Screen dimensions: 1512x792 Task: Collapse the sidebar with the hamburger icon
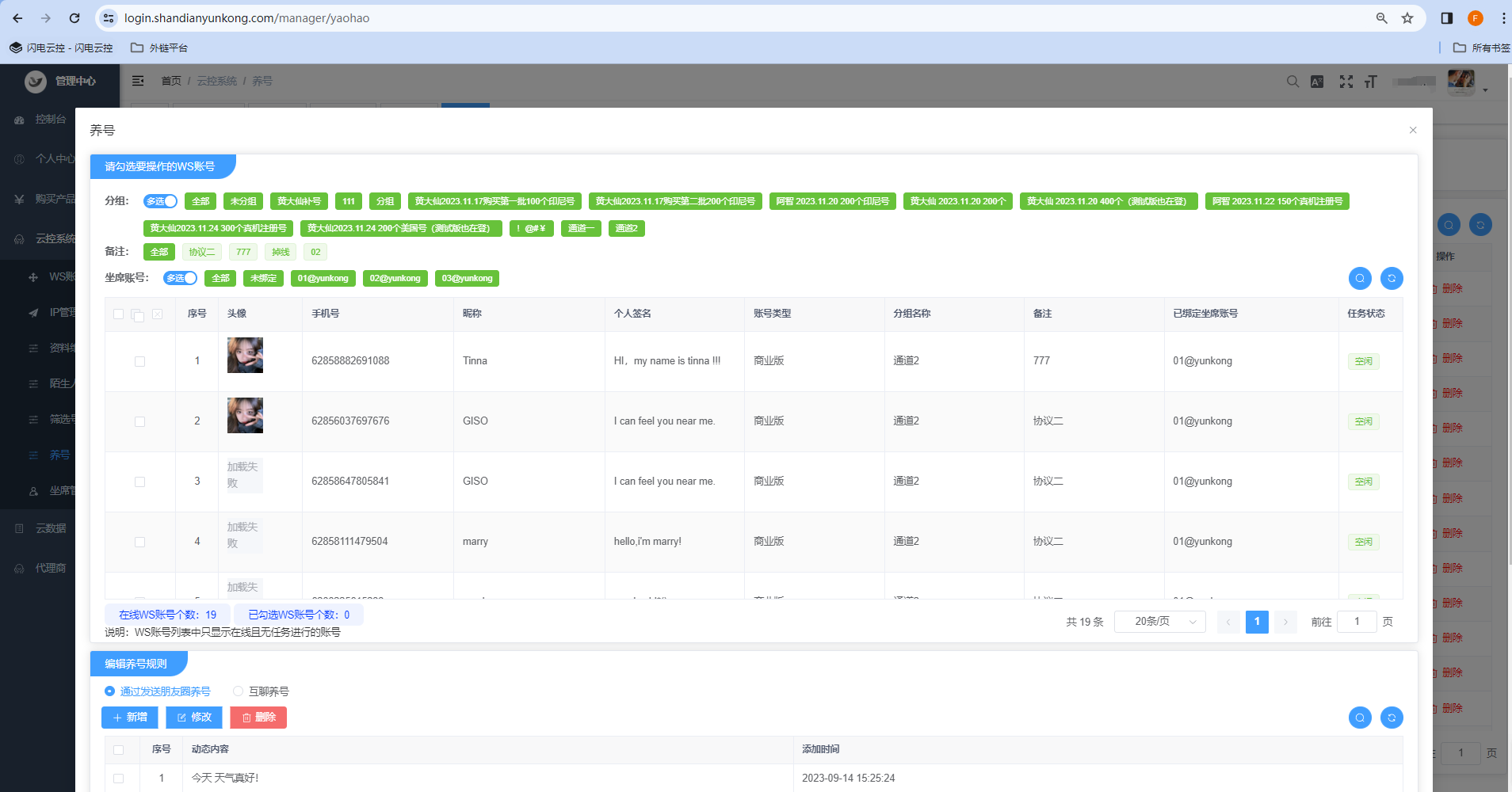pyautogui.click(x=138, y=81)
